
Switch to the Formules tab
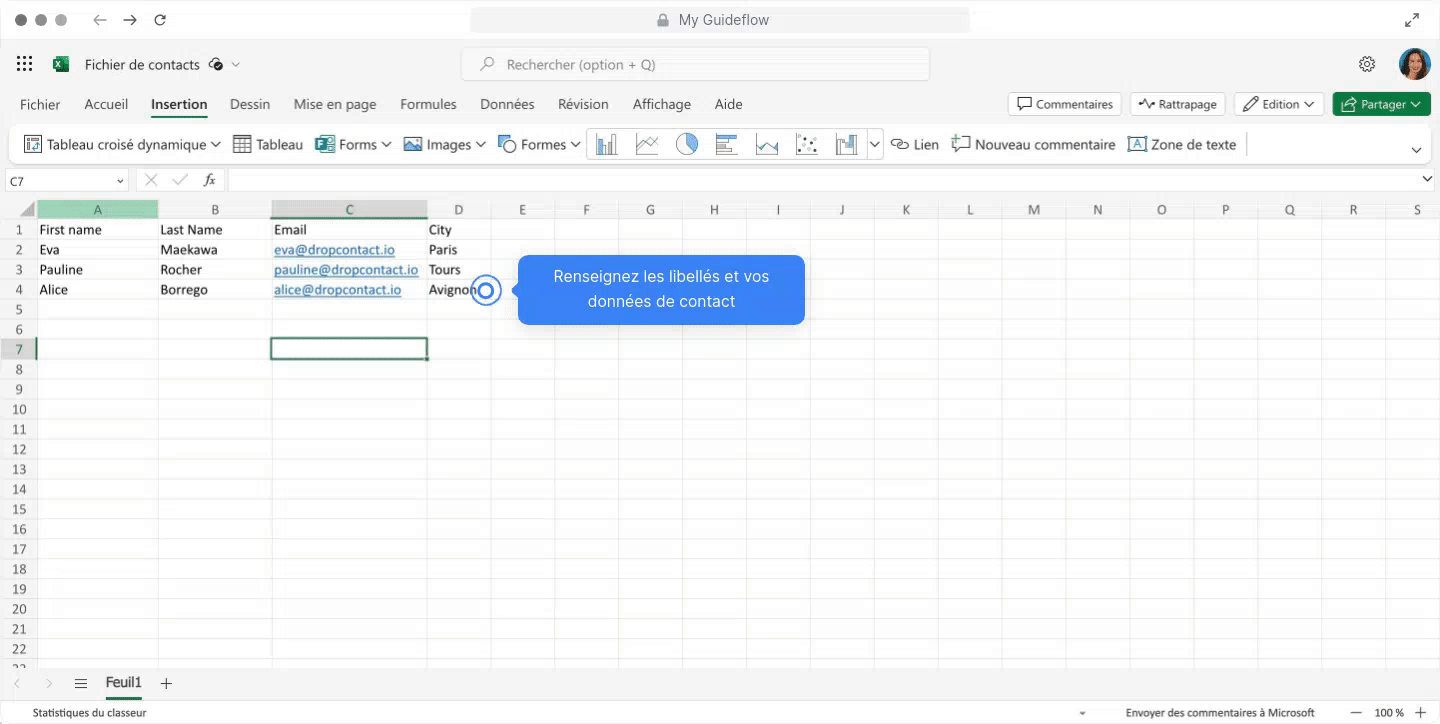(x=428, y=104)
